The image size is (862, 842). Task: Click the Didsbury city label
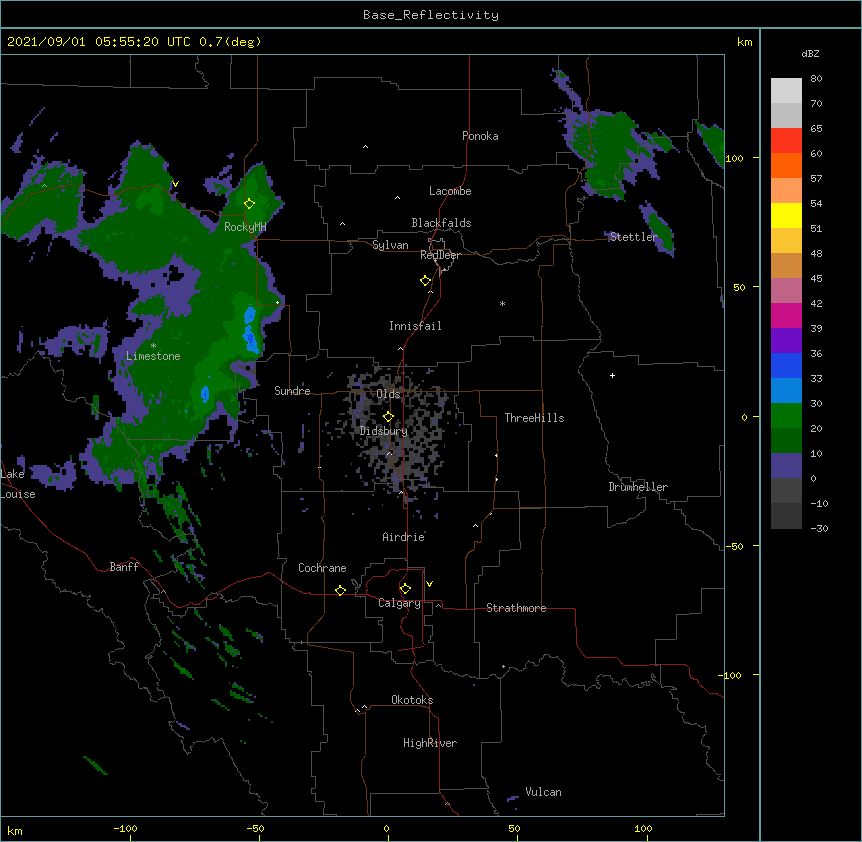point(384,431)
